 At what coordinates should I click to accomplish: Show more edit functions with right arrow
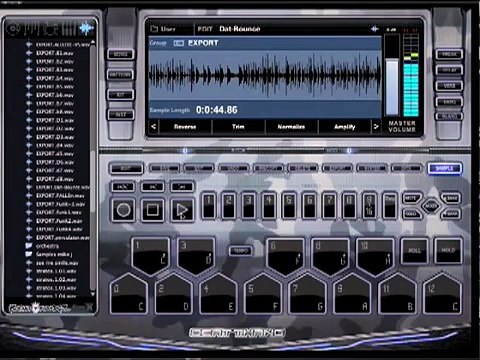(376, 127)
